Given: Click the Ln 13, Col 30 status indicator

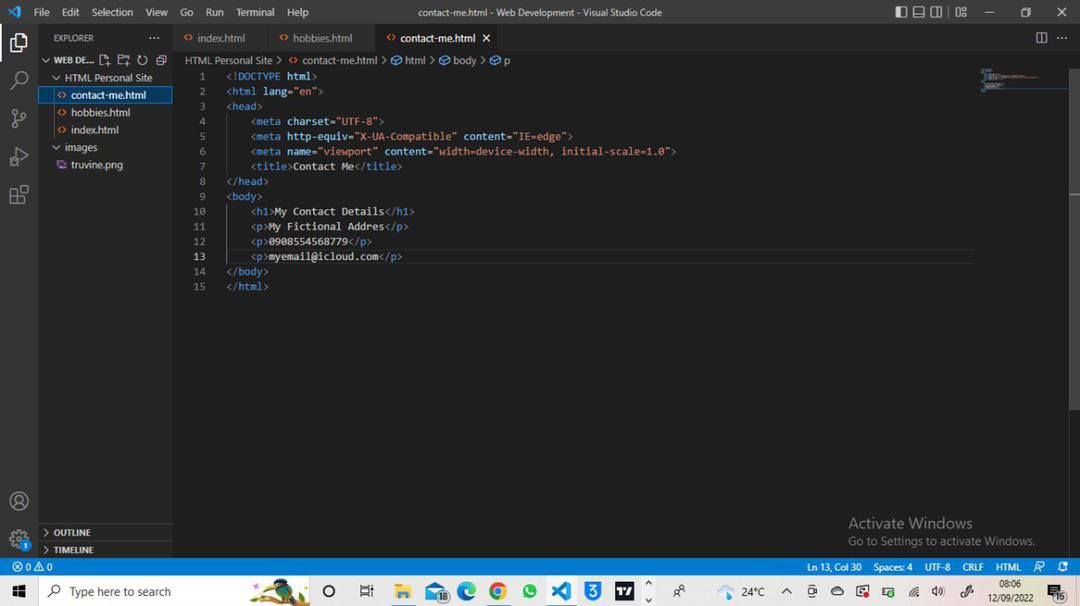Looking at the screenshot, I should (834, 567).
